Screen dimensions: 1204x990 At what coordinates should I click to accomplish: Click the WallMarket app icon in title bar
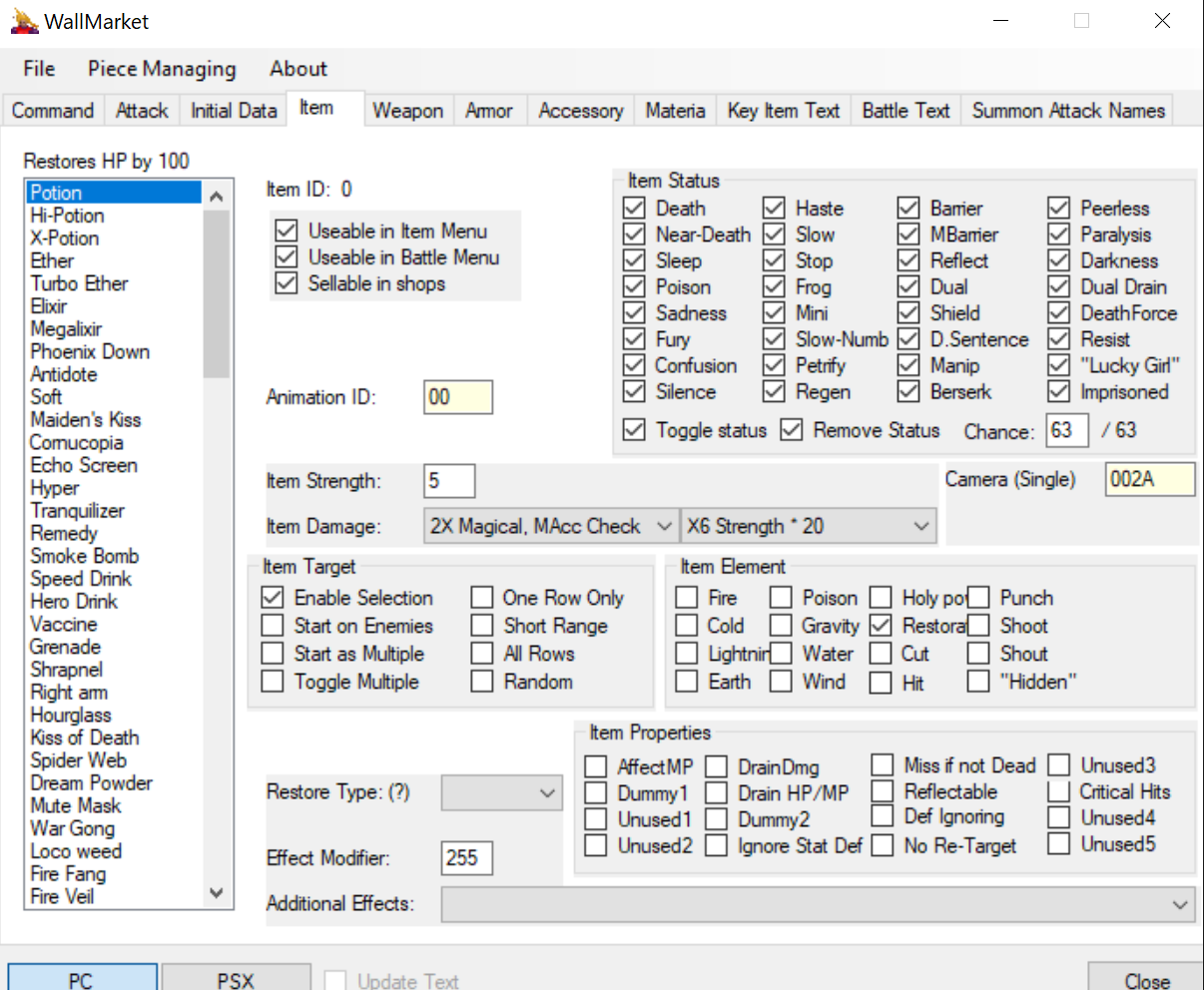coord(24,21)
